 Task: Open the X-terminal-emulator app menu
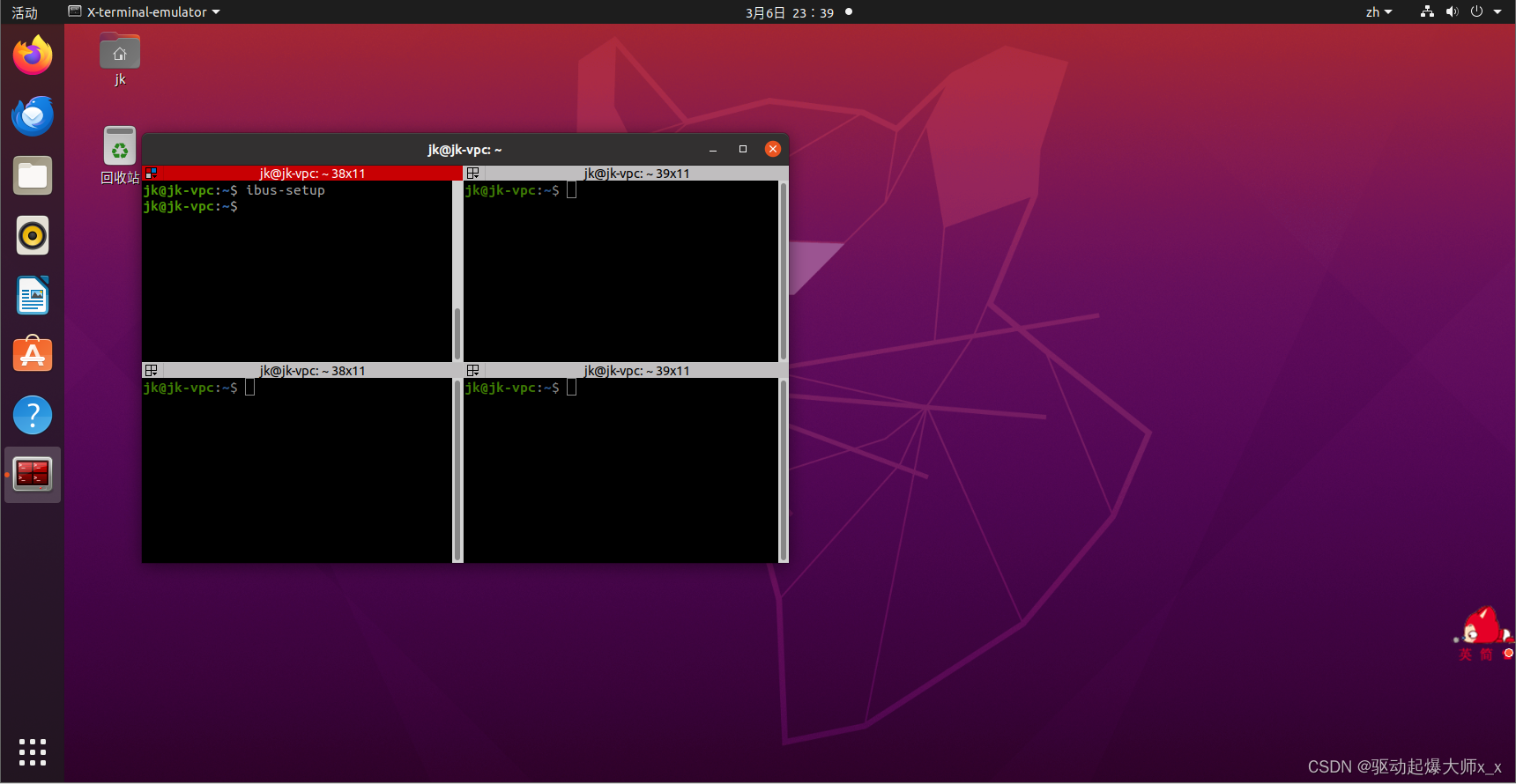(145, 12)
